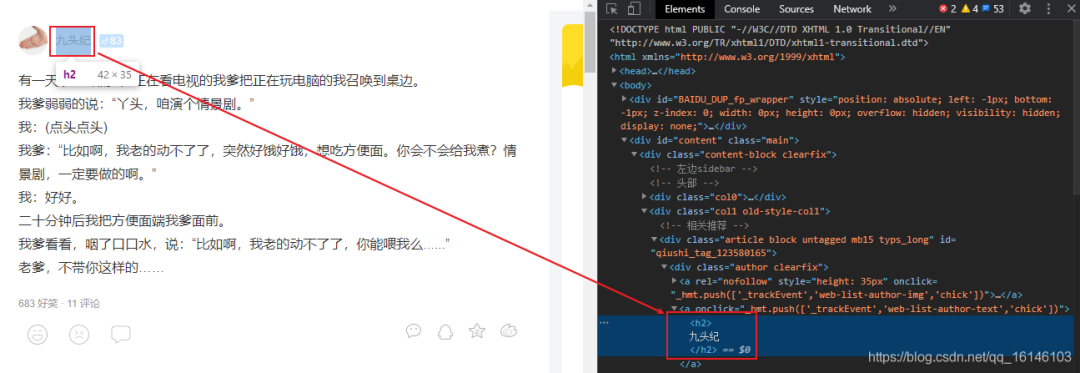Toggle the device toolbar icon
Viewport: 1080px width, 373px height.
(x=634, y=9)
